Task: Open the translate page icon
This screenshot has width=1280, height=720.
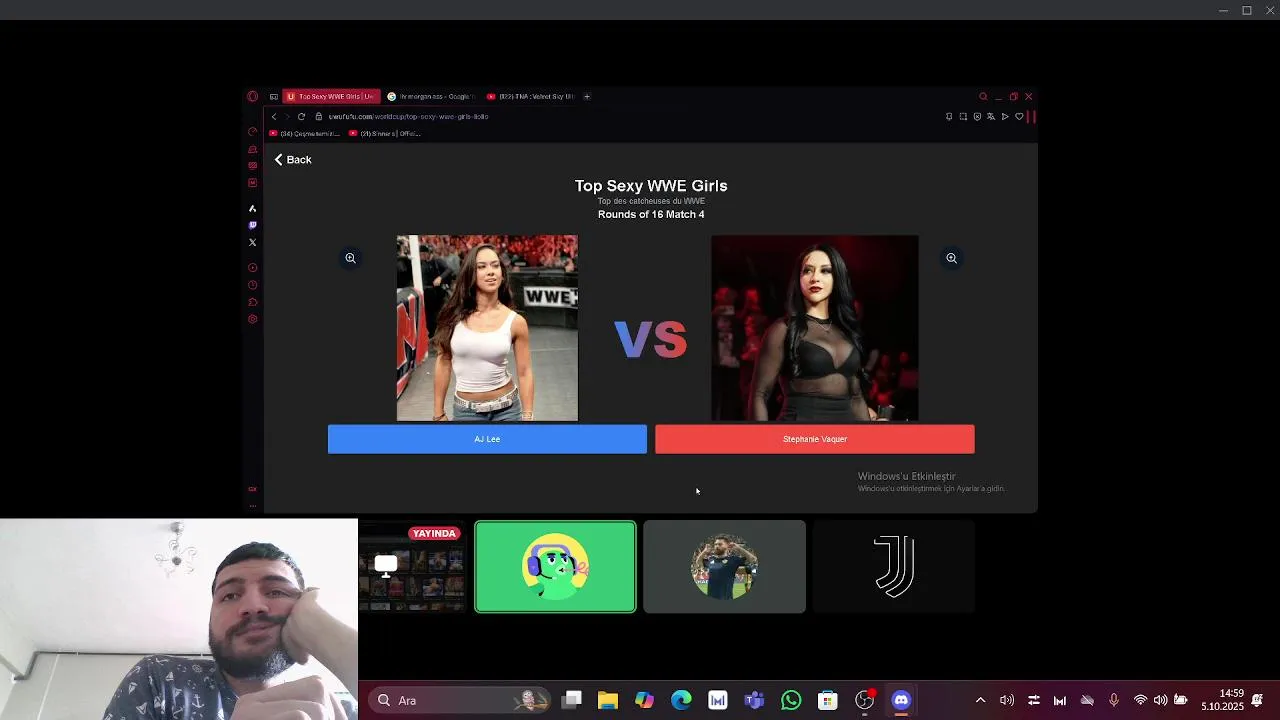Action: (x=991, y=116)
